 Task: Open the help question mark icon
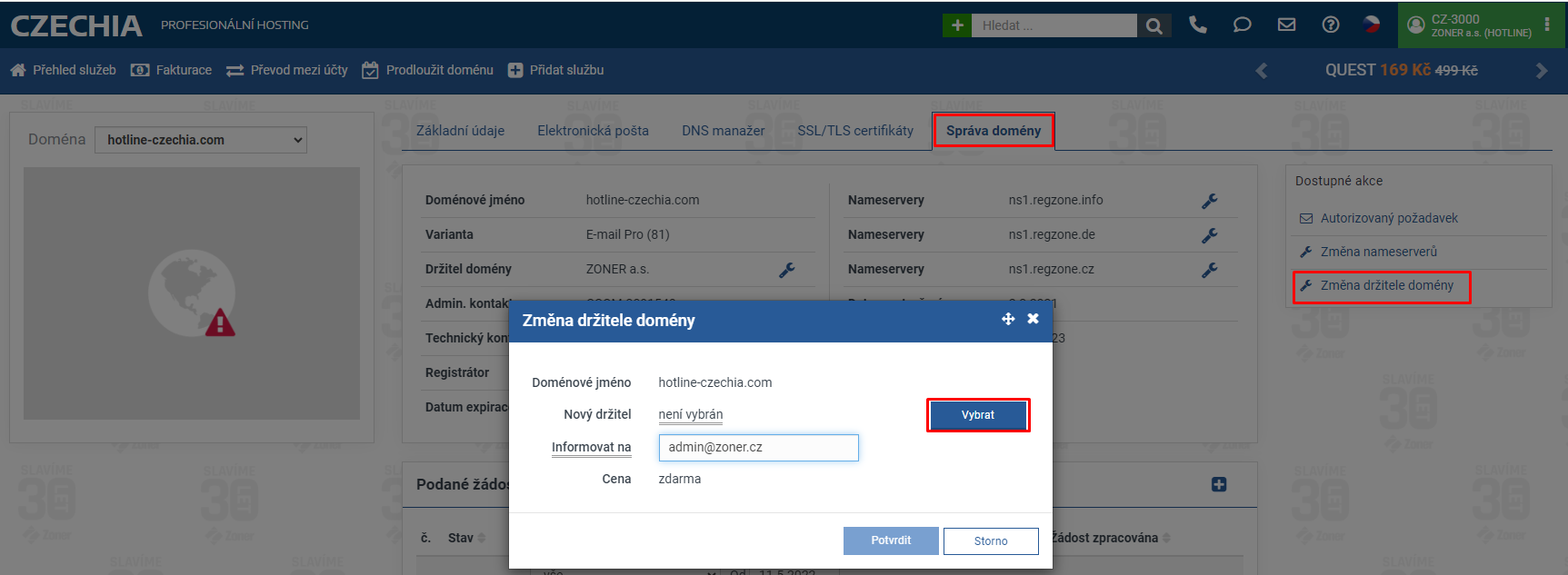click(1331, 25)
